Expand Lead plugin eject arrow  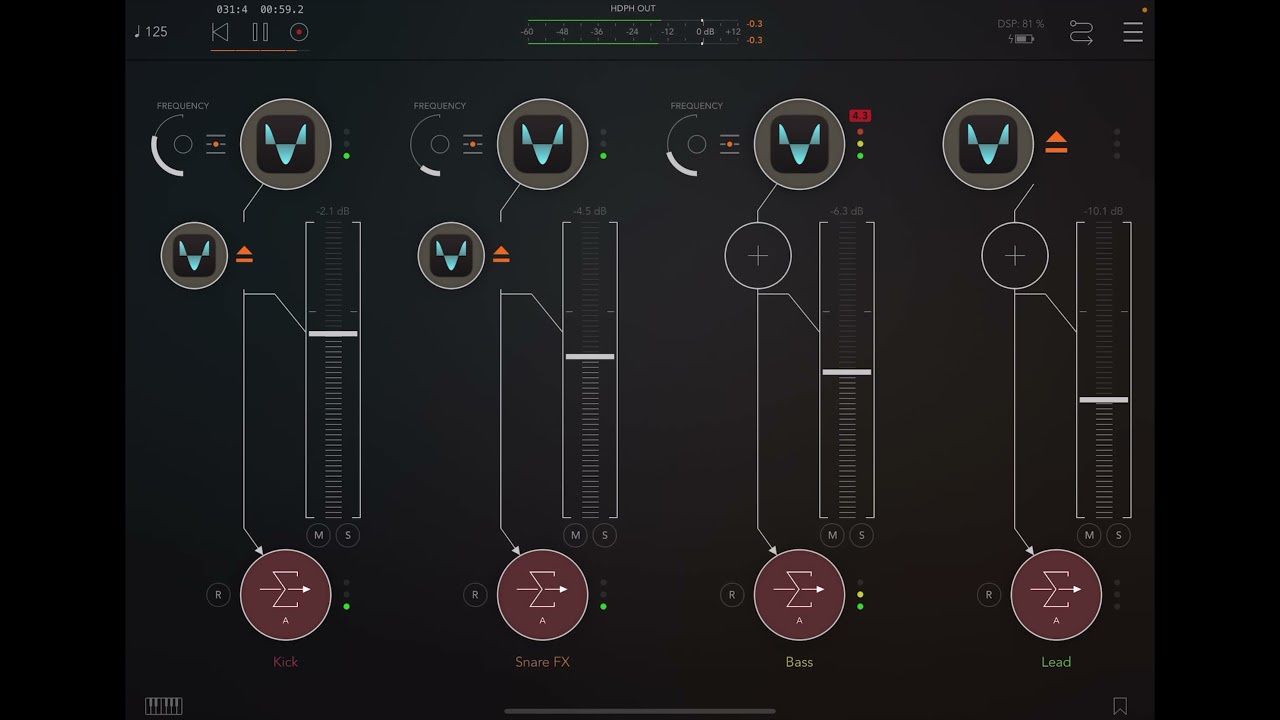tap(1056, 144)
